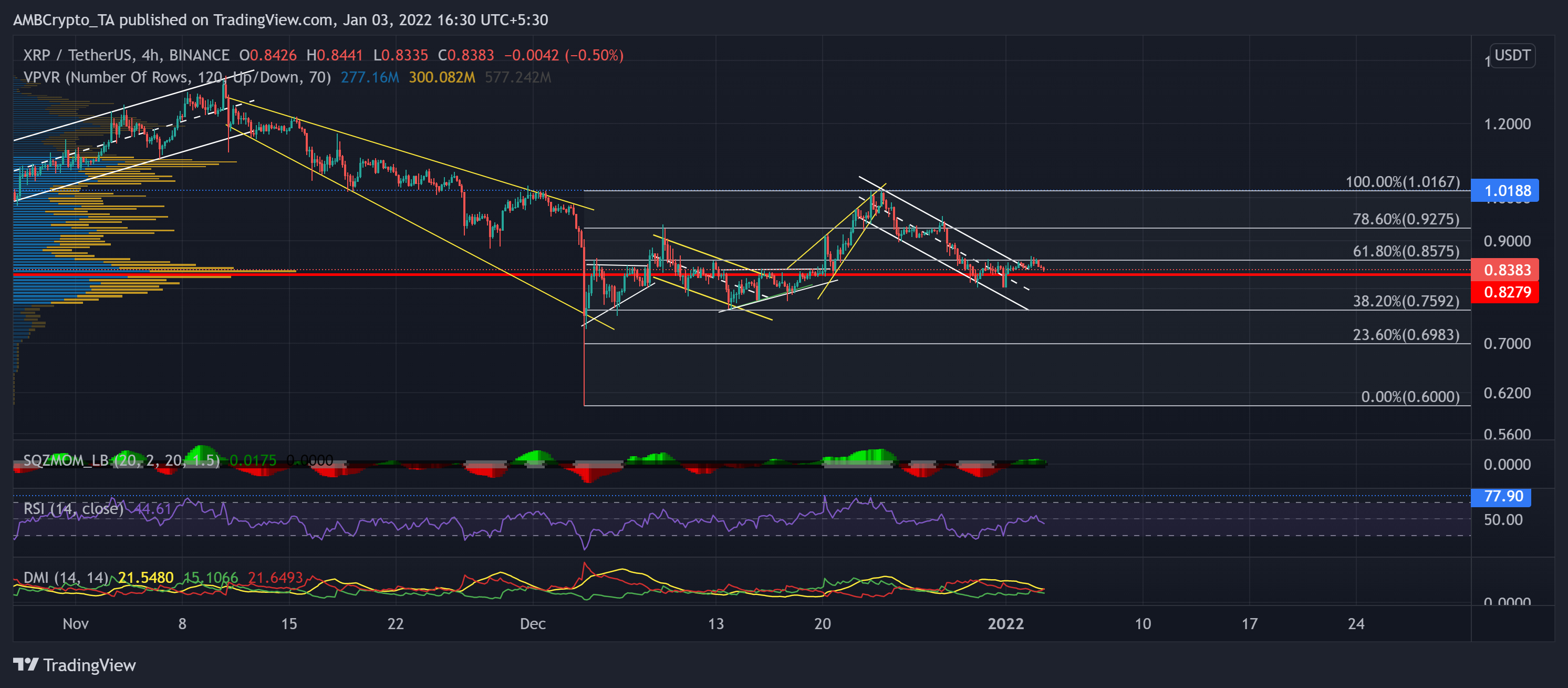This screenshot has width=1568, height=688.
Task: Click the 13 date label on time axis
Action: click(x=716, y=623)
